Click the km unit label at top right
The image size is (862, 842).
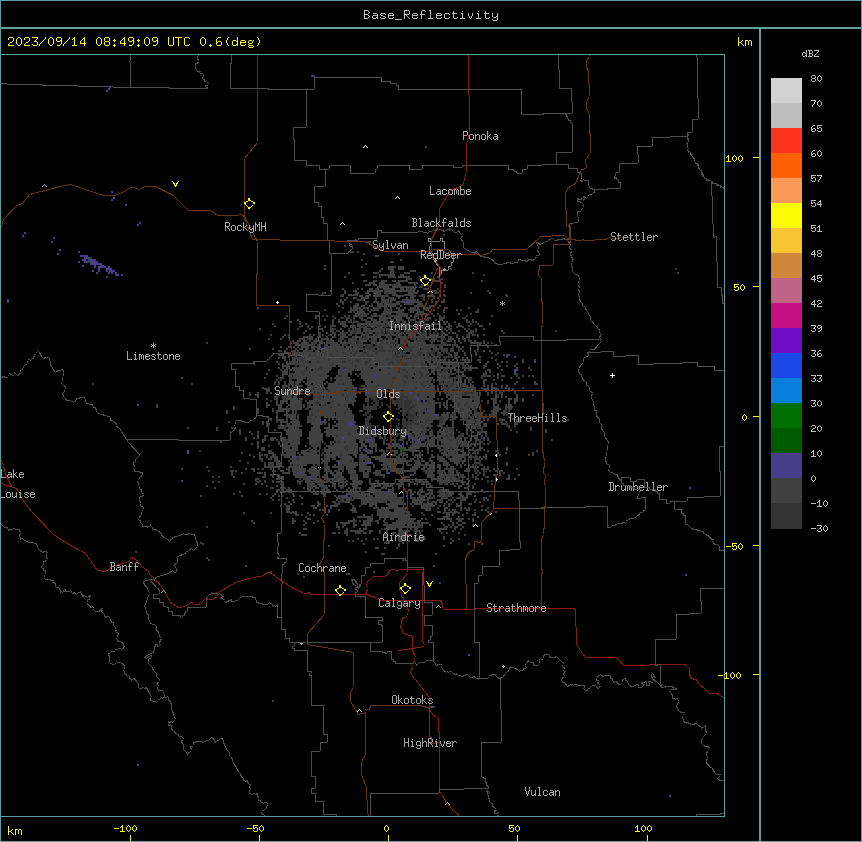pos(745,42)
